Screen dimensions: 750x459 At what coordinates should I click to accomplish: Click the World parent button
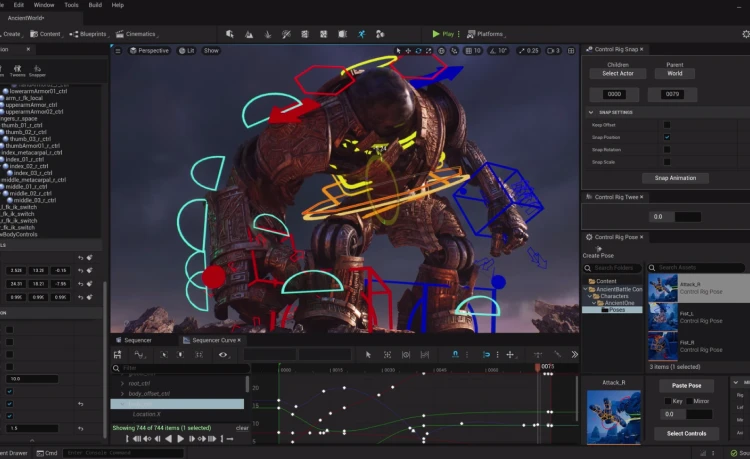point(674,74)
